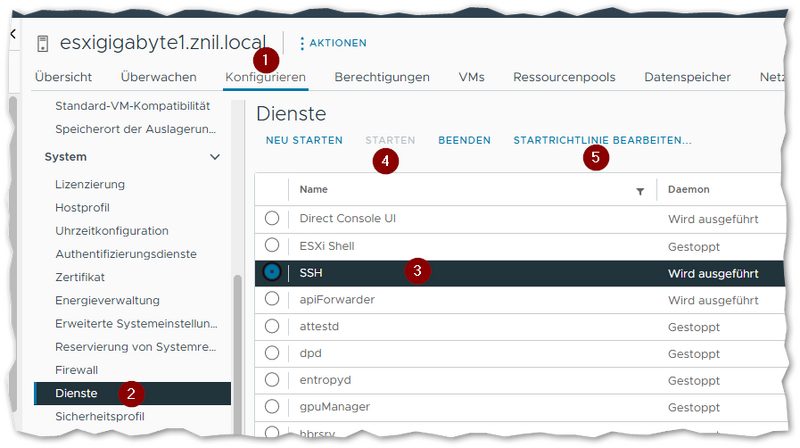Switch to the Konfigurieren tab
The height and width of the screenshot is (448, 800).
coord(265,77)
